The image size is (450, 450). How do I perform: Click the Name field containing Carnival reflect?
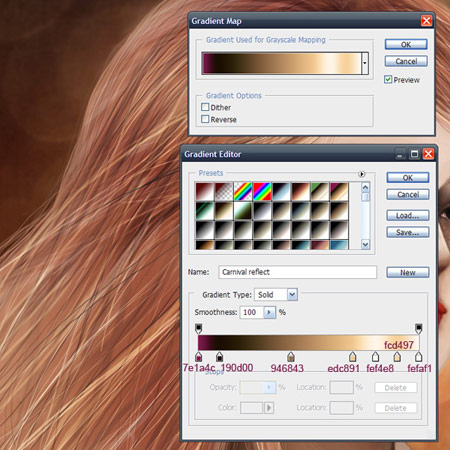coord(298,272)
